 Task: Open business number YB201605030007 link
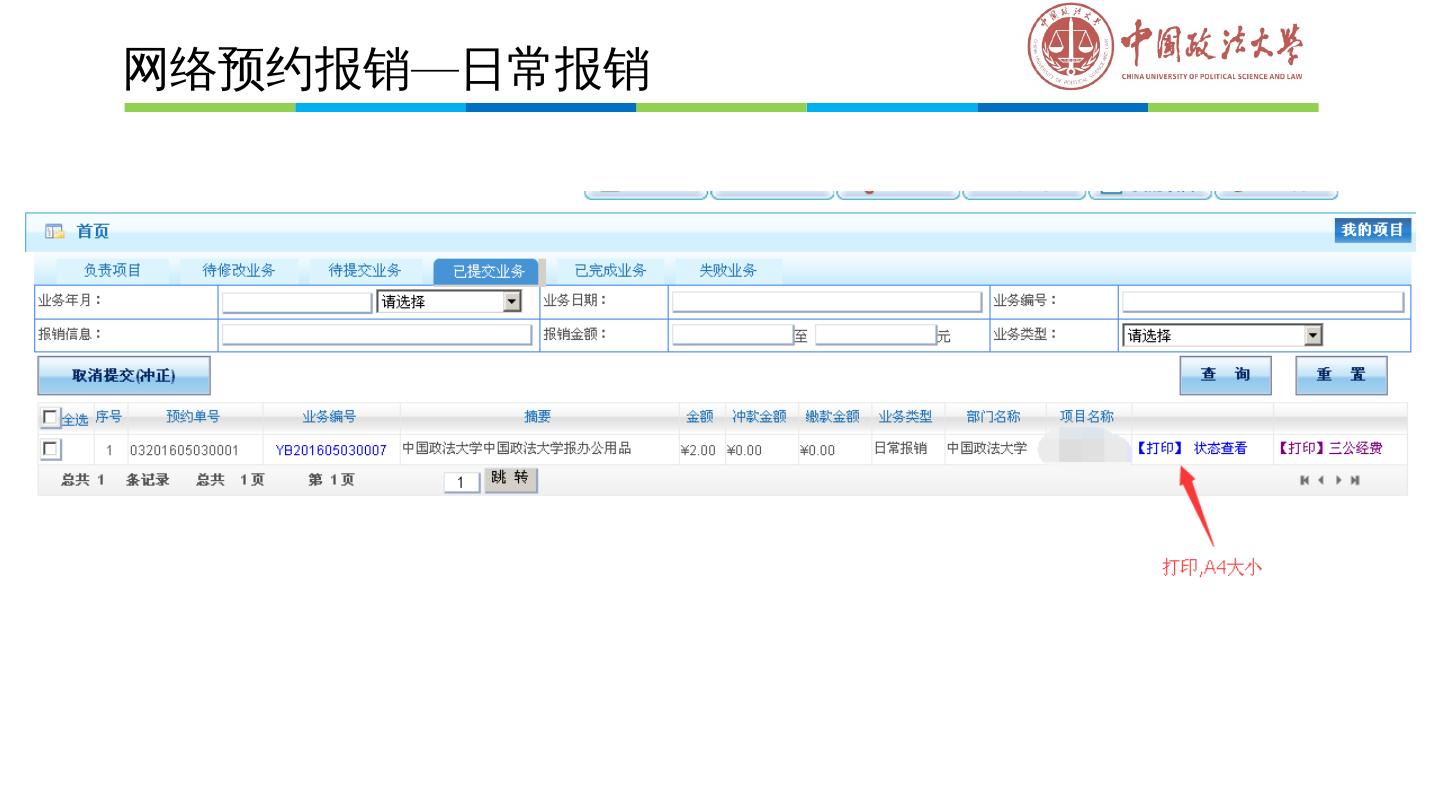click(x=331, y=450)
